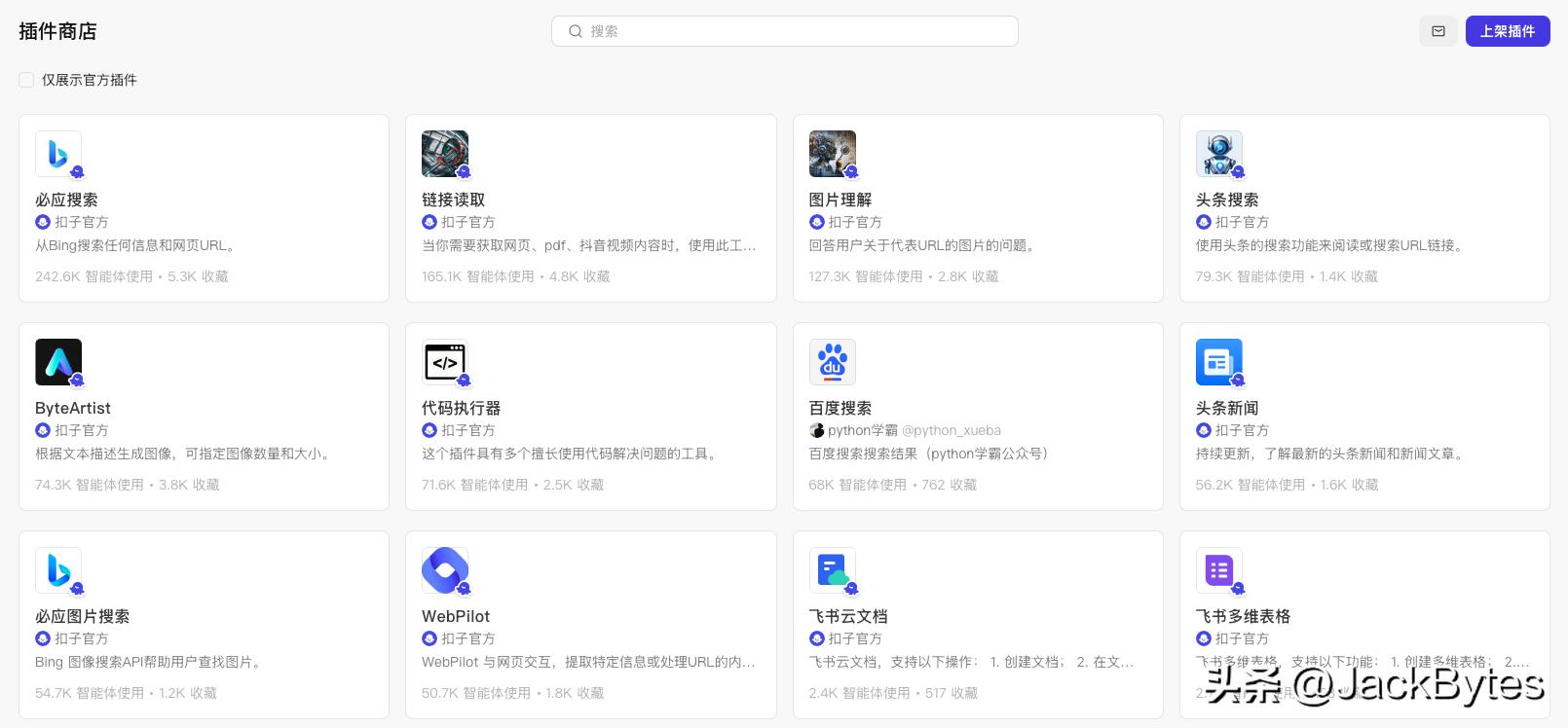
Task: Click description 这个插件具有多个擅长使用代码解决问题的工具。
Action: [572, 454]
